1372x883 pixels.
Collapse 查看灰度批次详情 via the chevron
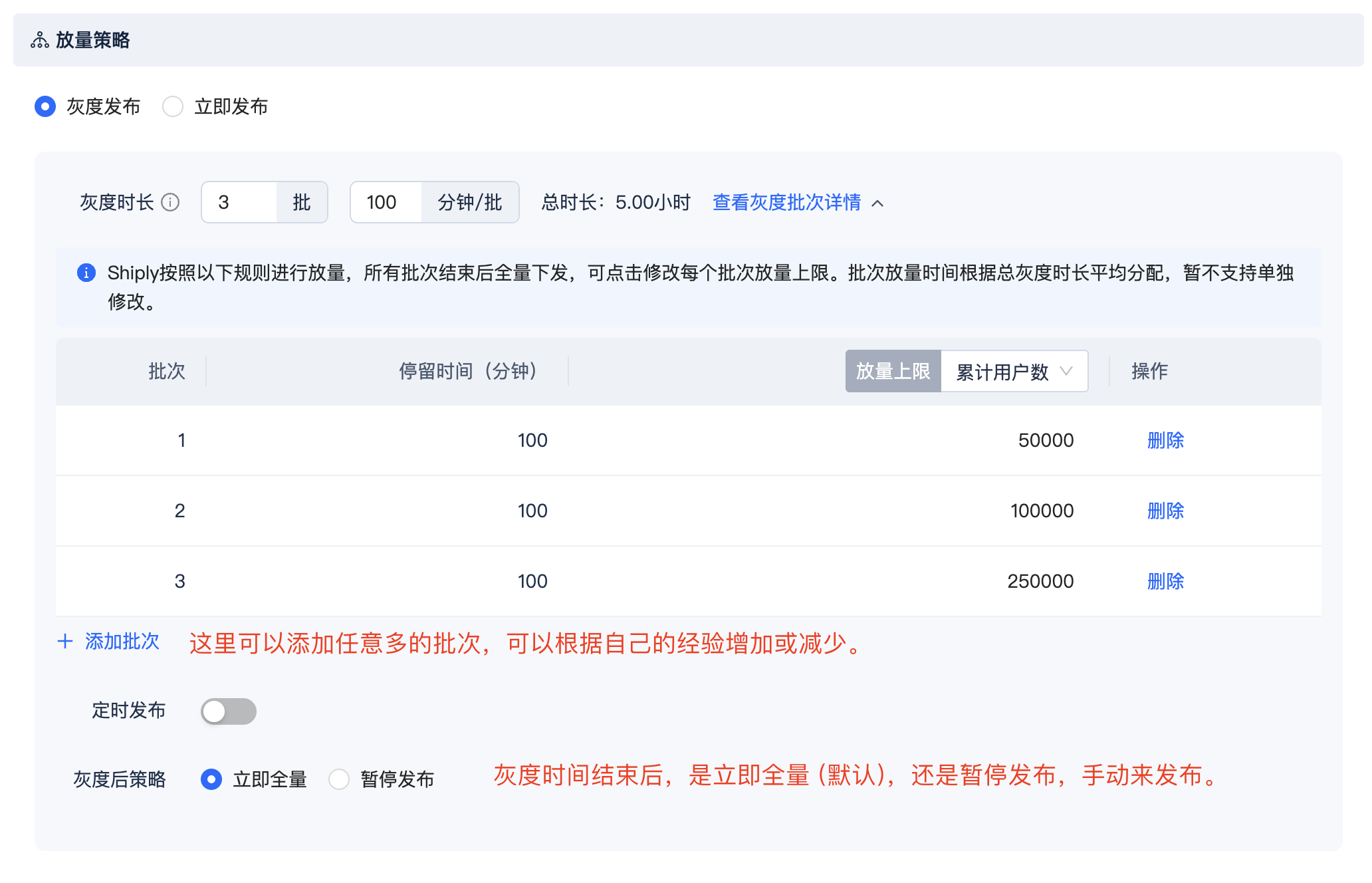[879, 204]
